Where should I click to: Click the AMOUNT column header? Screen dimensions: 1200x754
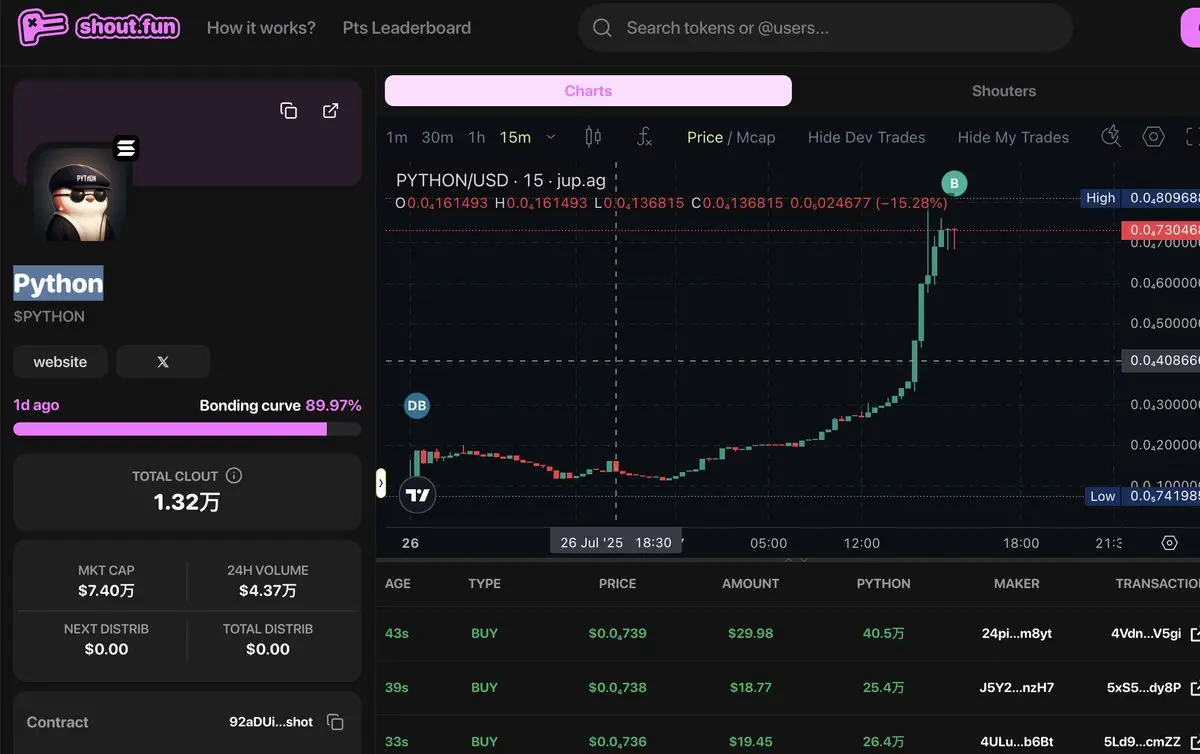tap(750, 583)
